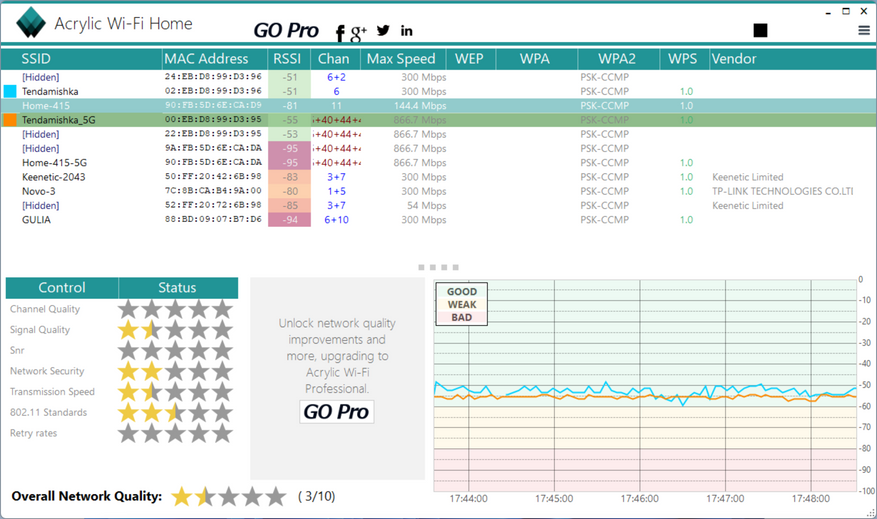The image size is (877, 519).
Task: Maximize the Acrylic Wi-Fi window
Action: 846,11
